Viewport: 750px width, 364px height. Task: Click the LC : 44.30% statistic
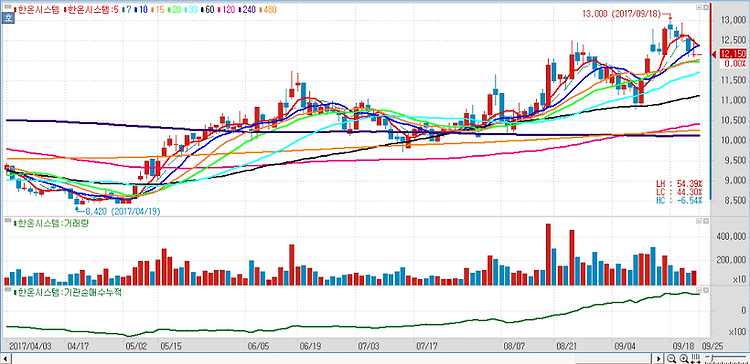679,192
